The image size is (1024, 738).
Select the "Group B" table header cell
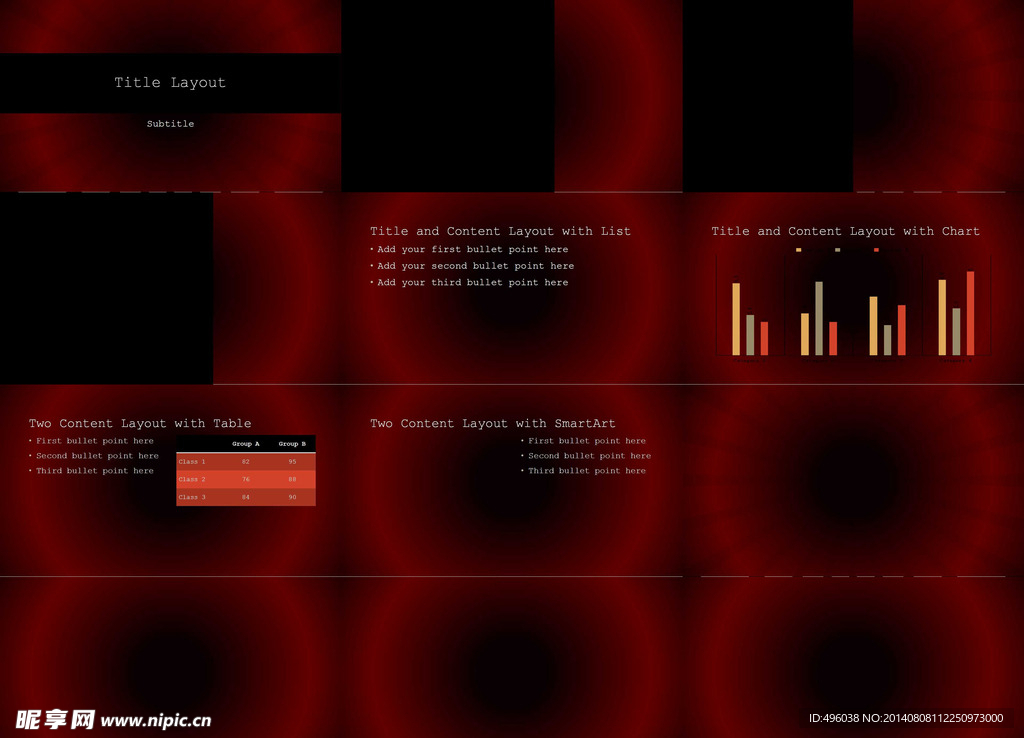[x=292, y=444]
